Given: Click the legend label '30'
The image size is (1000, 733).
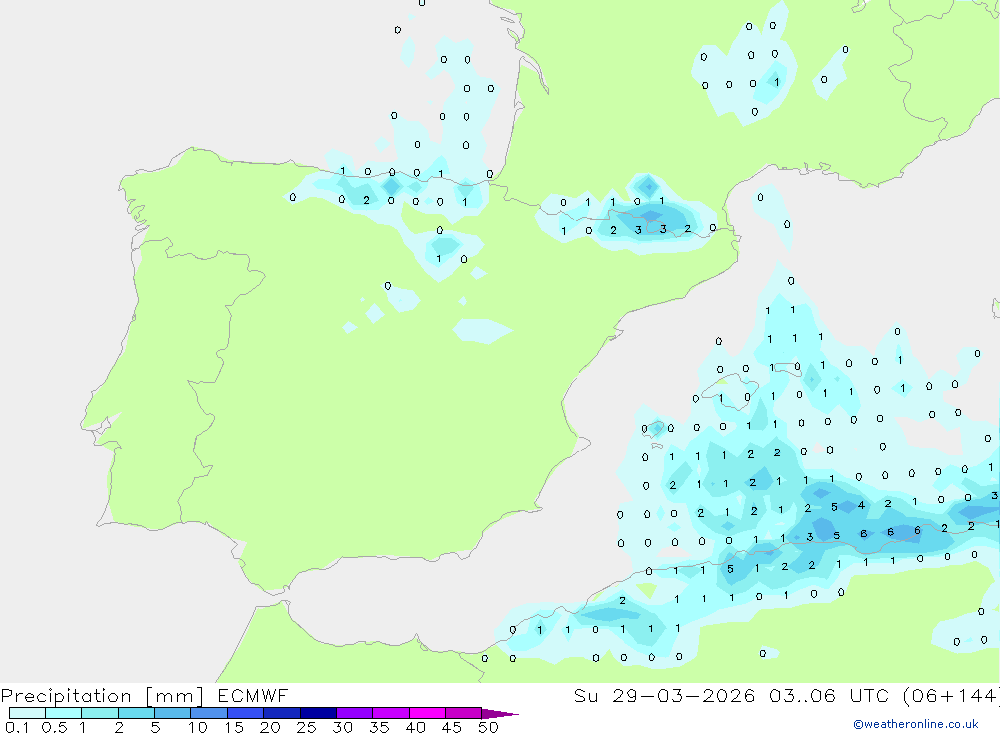Looking at the screenshot, I should click(342, 727).
